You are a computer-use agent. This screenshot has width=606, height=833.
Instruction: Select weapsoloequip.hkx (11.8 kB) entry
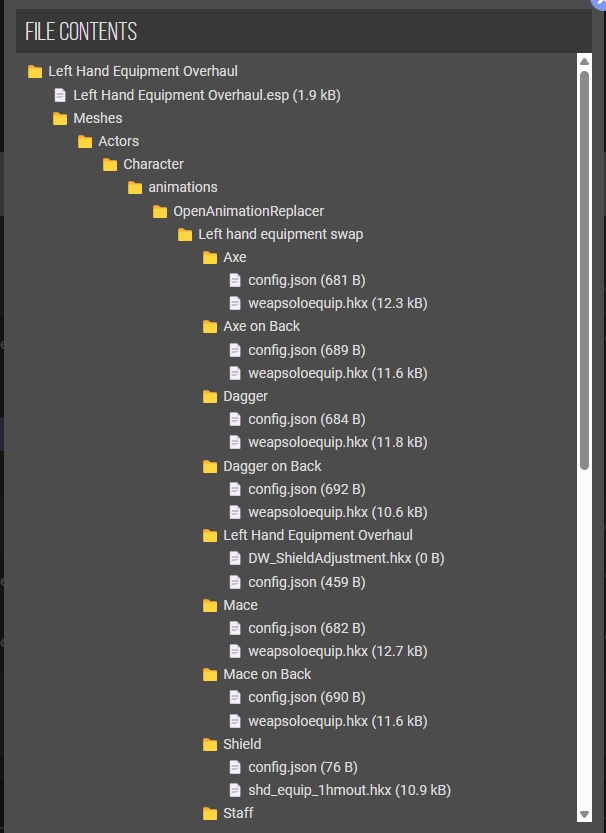(338, 443)
